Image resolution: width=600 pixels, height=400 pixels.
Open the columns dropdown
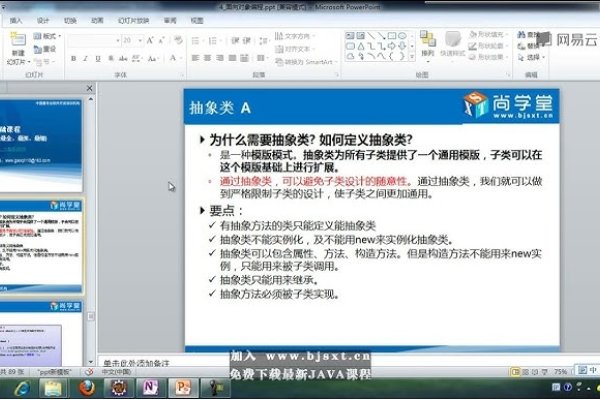pyautogui.click(x=261, y=58)
